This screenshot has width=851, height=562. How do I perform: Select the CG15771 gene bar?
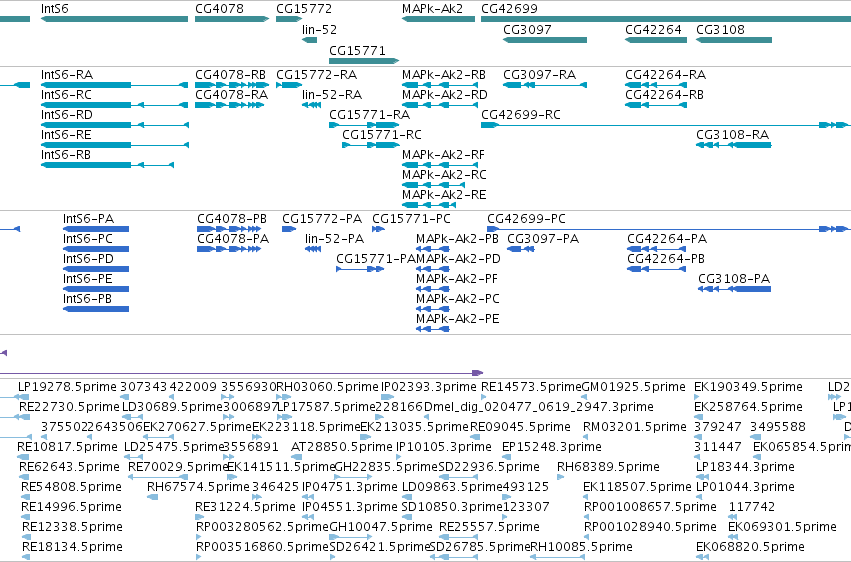pos(364,61)
